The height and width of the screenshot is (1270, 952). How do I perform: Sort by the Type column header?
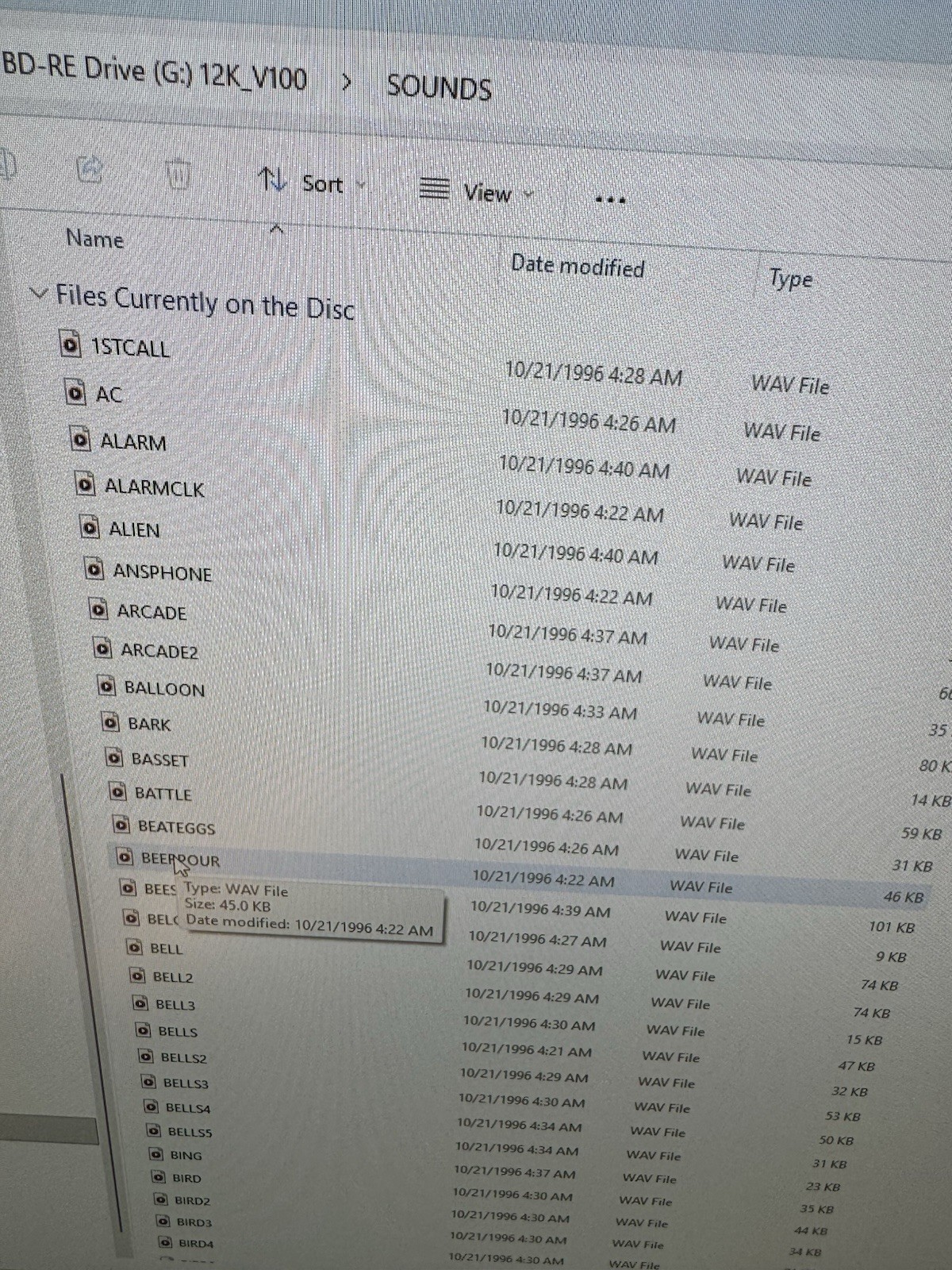pos(790,279)
